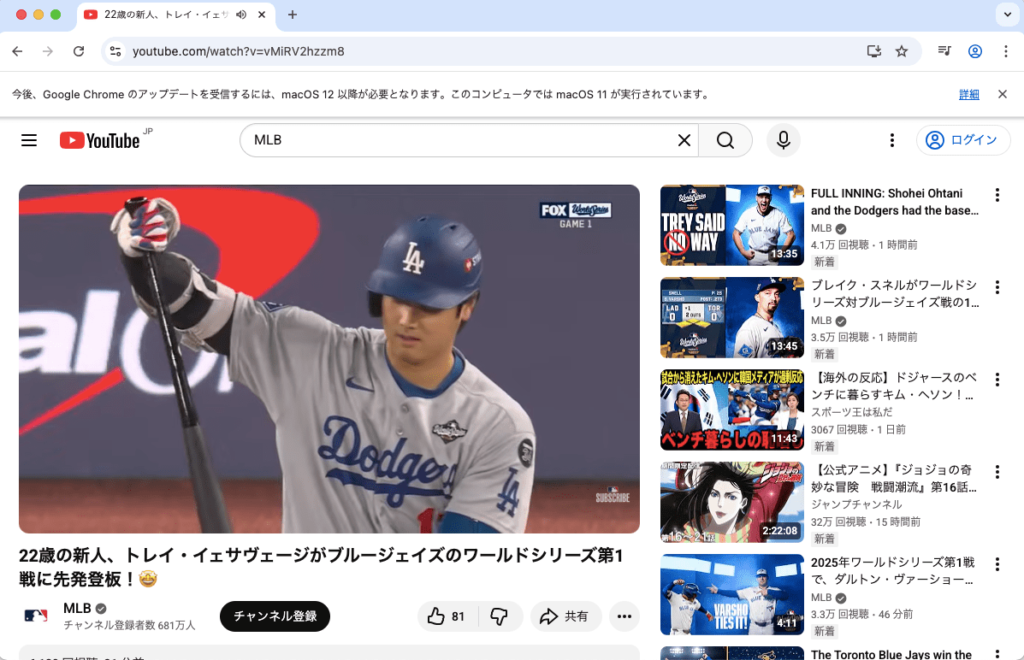Image resolution: width=1024 pixels, height=660 pixels.
Task: Dismiss the Chrome update notification bar
Action: (x=1002, y=94)
